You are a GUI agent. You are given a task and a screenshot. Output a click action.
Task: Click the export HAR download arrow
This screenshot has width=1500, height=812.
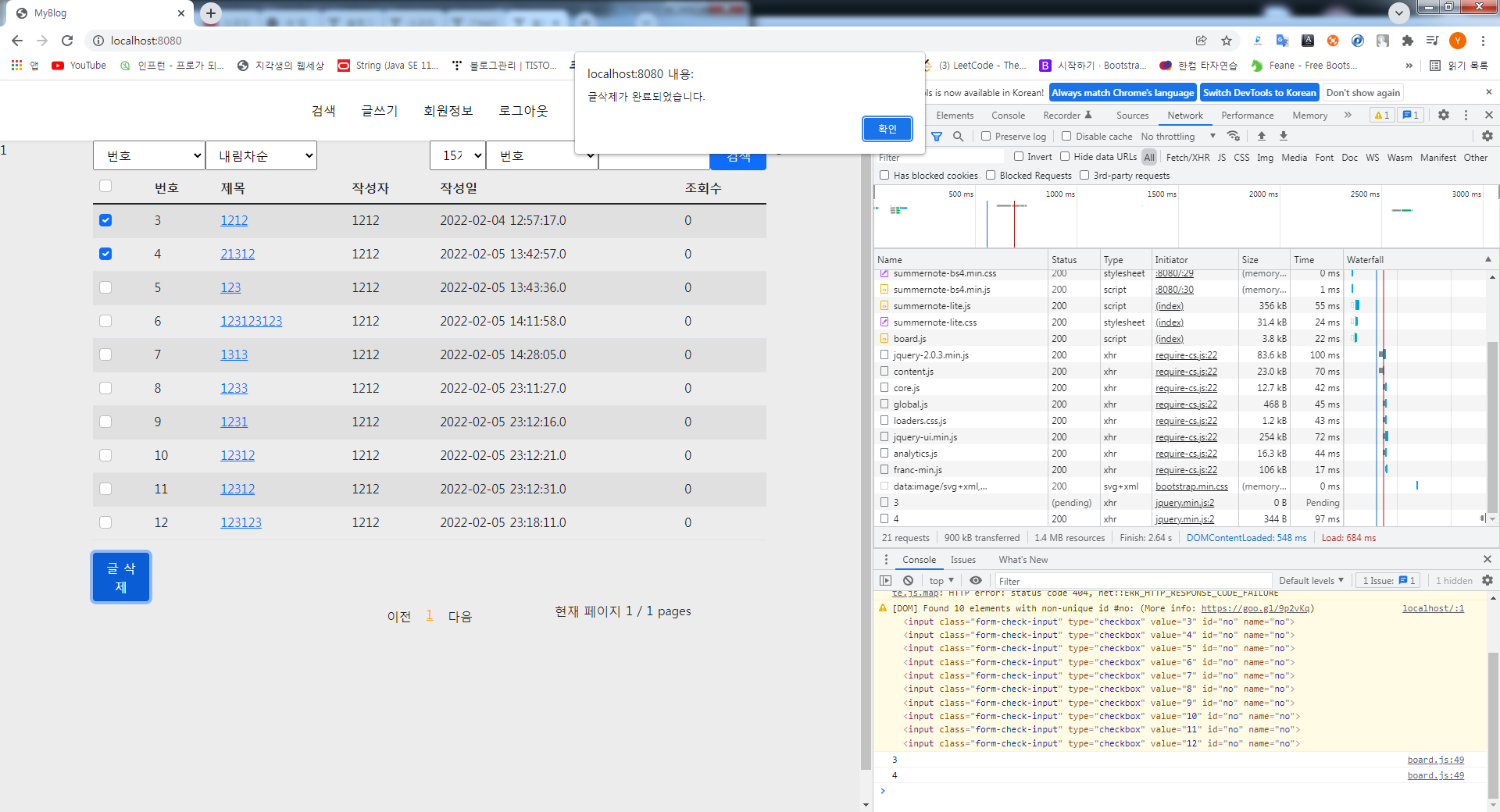pyautogui.click(x=1284, y=137)
